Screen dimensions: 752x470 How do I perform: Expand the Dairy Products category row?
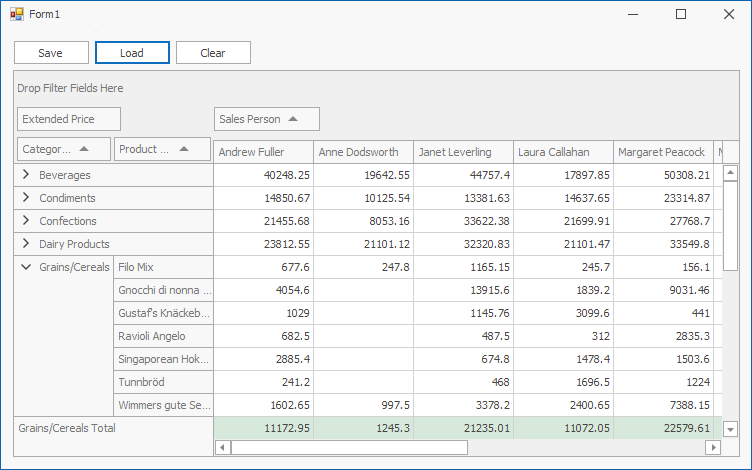pos(26,244)
